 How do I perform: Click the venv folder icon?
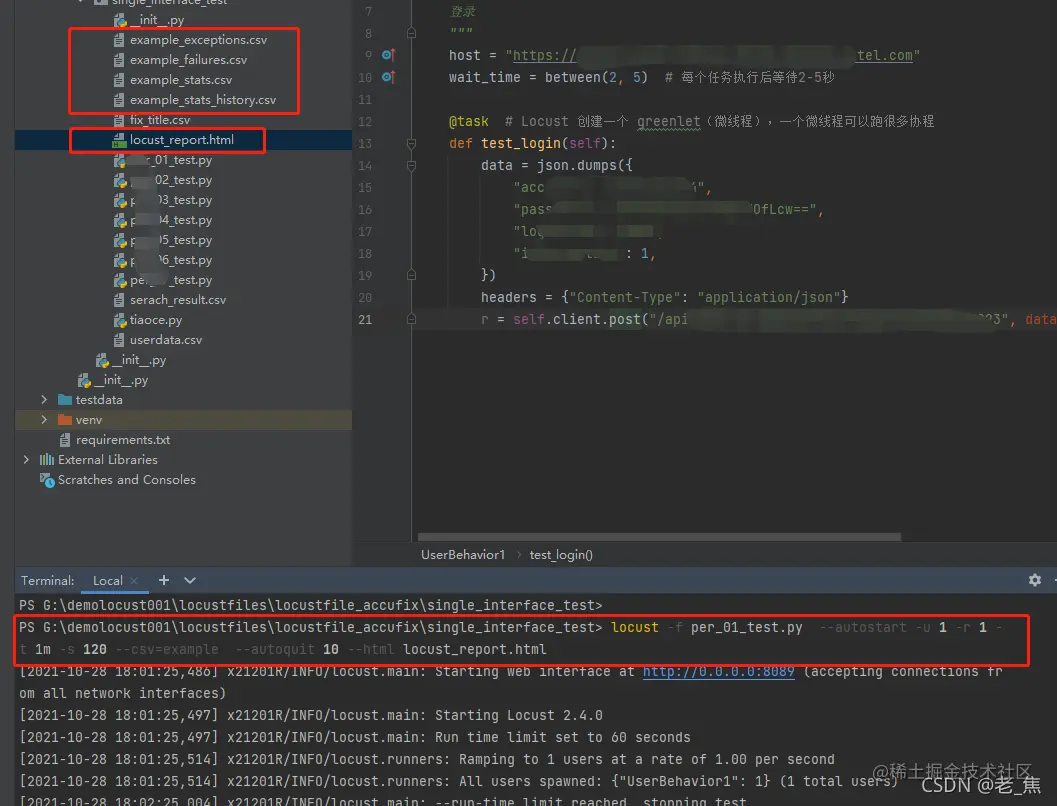(65, 420)
